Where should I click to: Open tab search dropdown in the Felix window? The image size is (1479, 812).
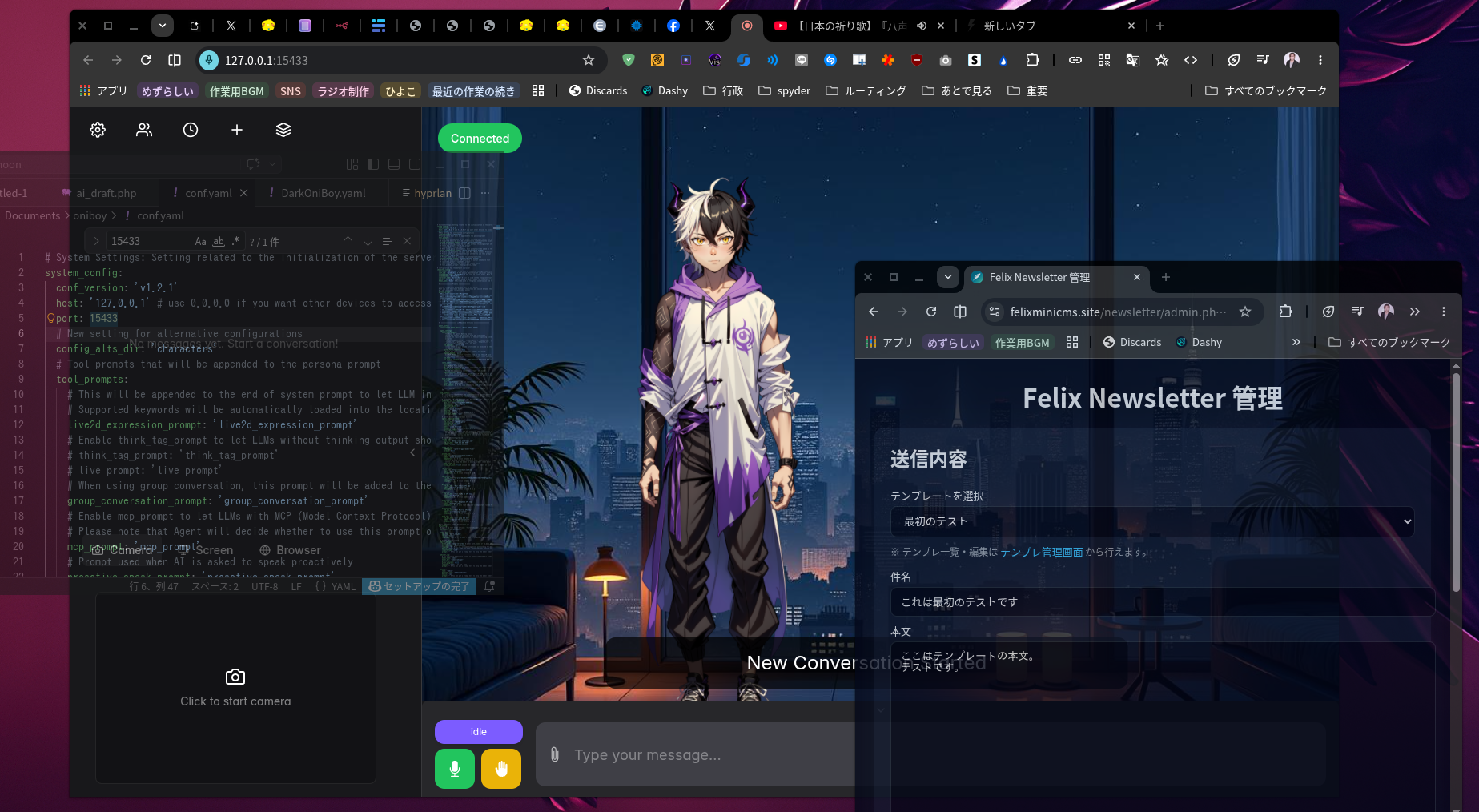948,277
